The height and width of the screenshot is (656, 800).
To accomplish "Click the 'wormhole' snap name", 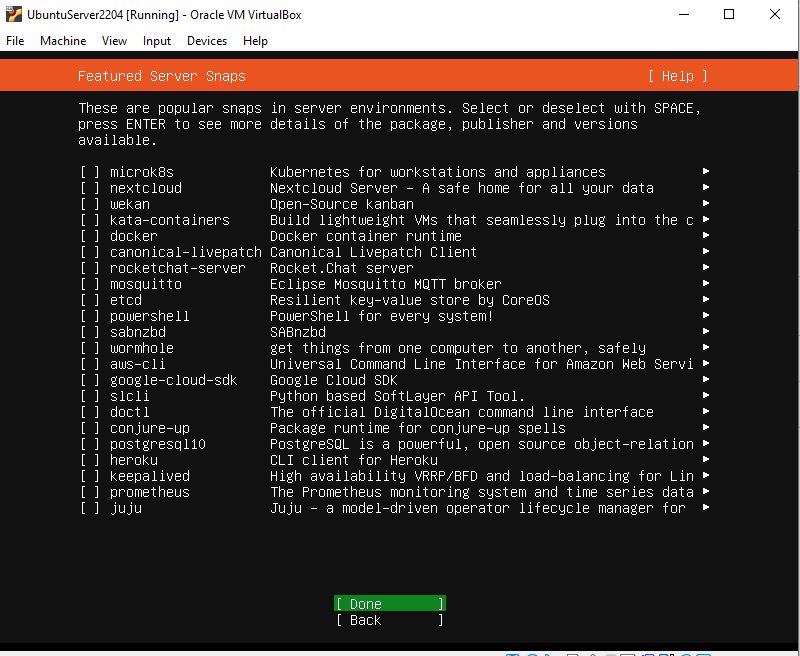I will pyautogui.click(x=142, y=348).
